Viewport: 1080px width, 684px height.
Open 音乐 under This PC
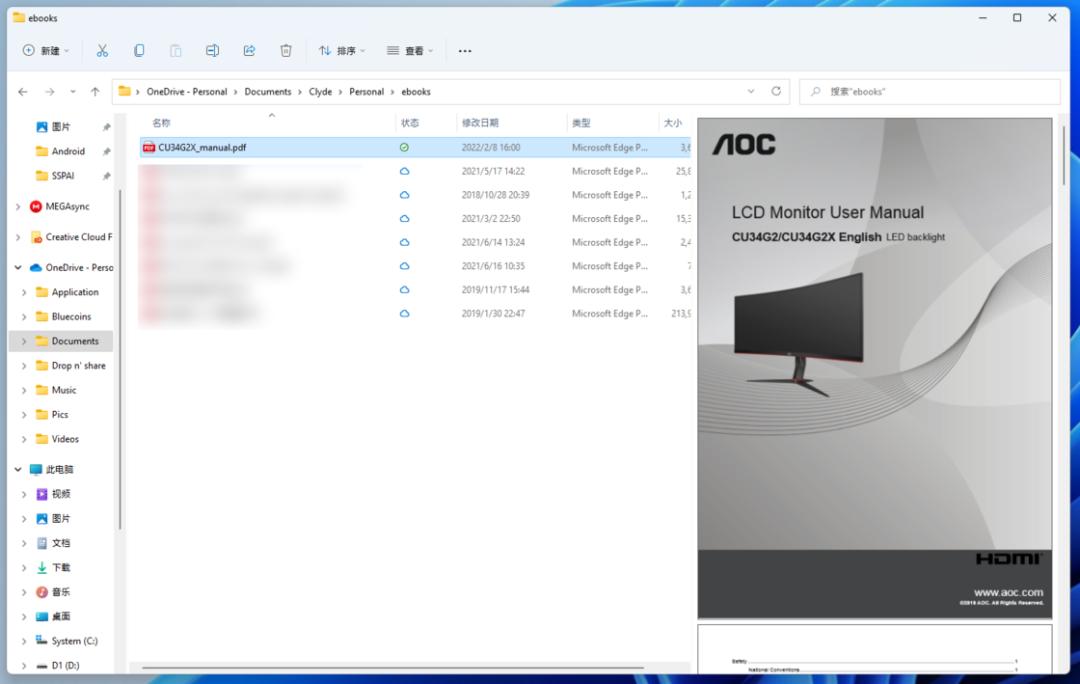[61, 592]
